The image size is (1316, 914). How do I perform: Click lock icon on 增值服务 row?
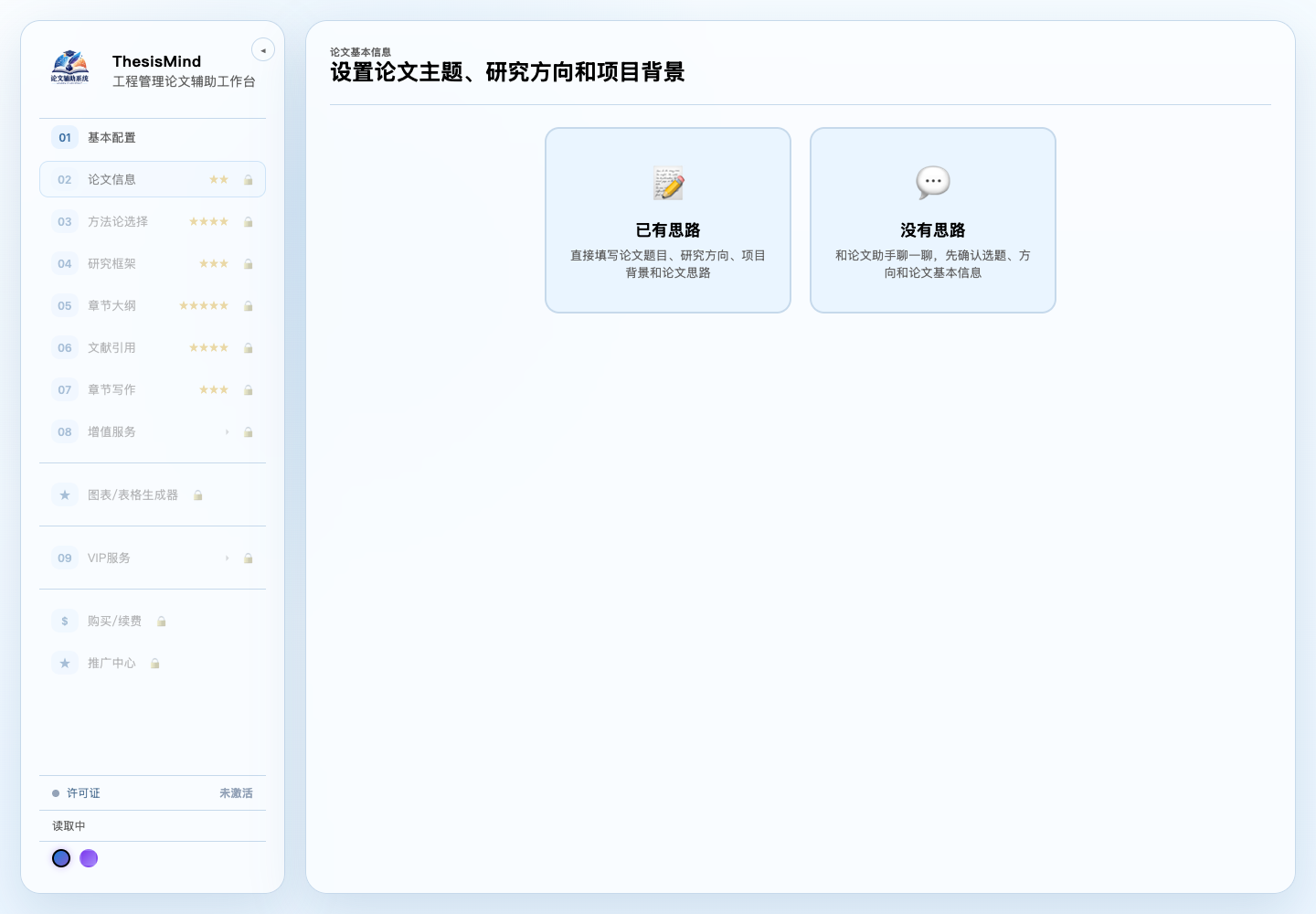point(248,432)
